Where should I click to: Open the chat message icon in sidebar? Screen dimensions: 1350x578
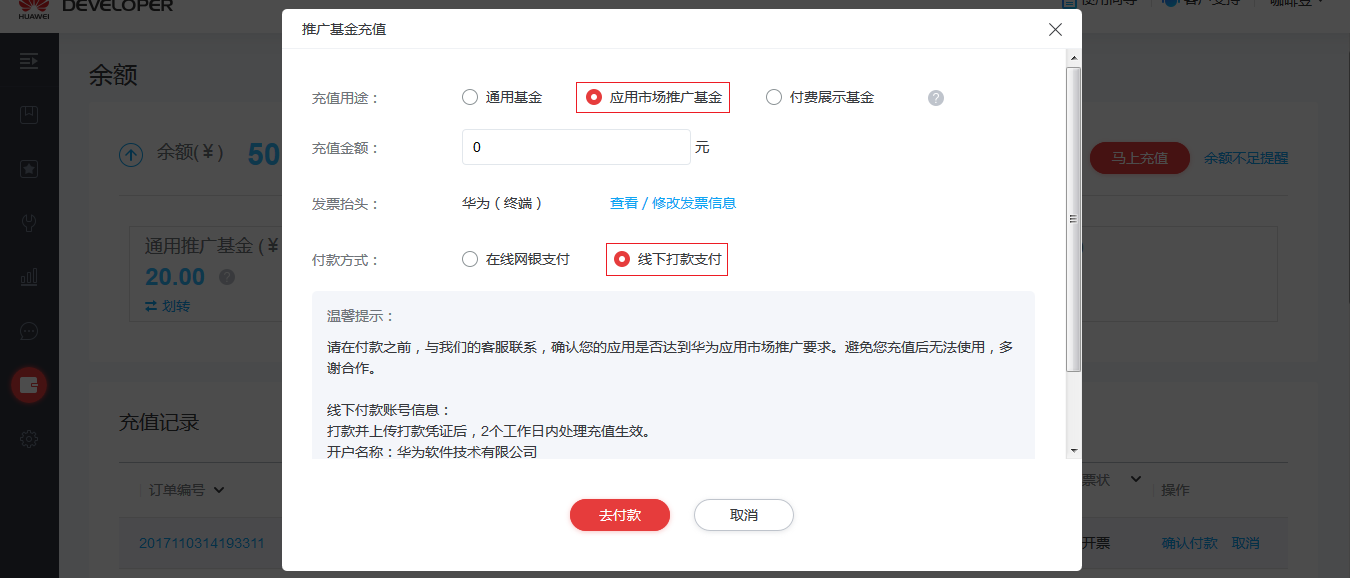pyautogui.click(x=28, y=330)
